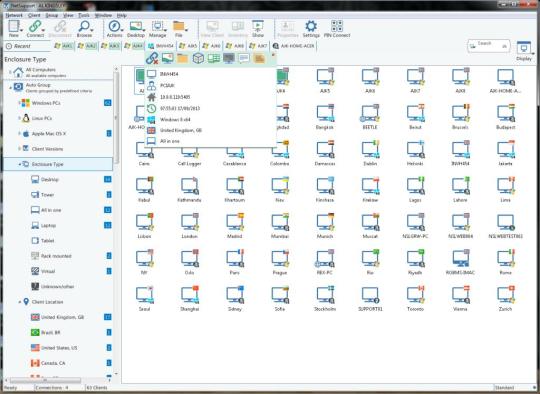This screenshot has height=394, width=540.
Task: Open the Group menu
Action: 52,15
